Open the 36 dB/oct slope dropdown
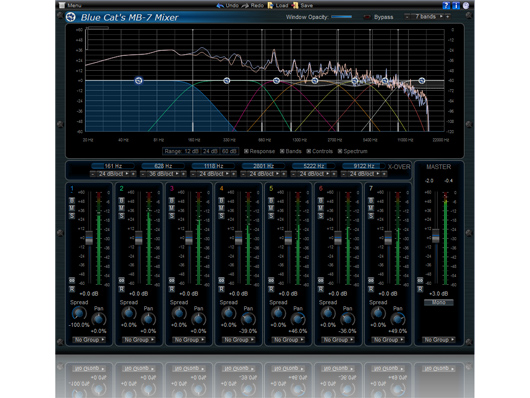The width and height of the screenshot is (530, 398). point(163,174)
